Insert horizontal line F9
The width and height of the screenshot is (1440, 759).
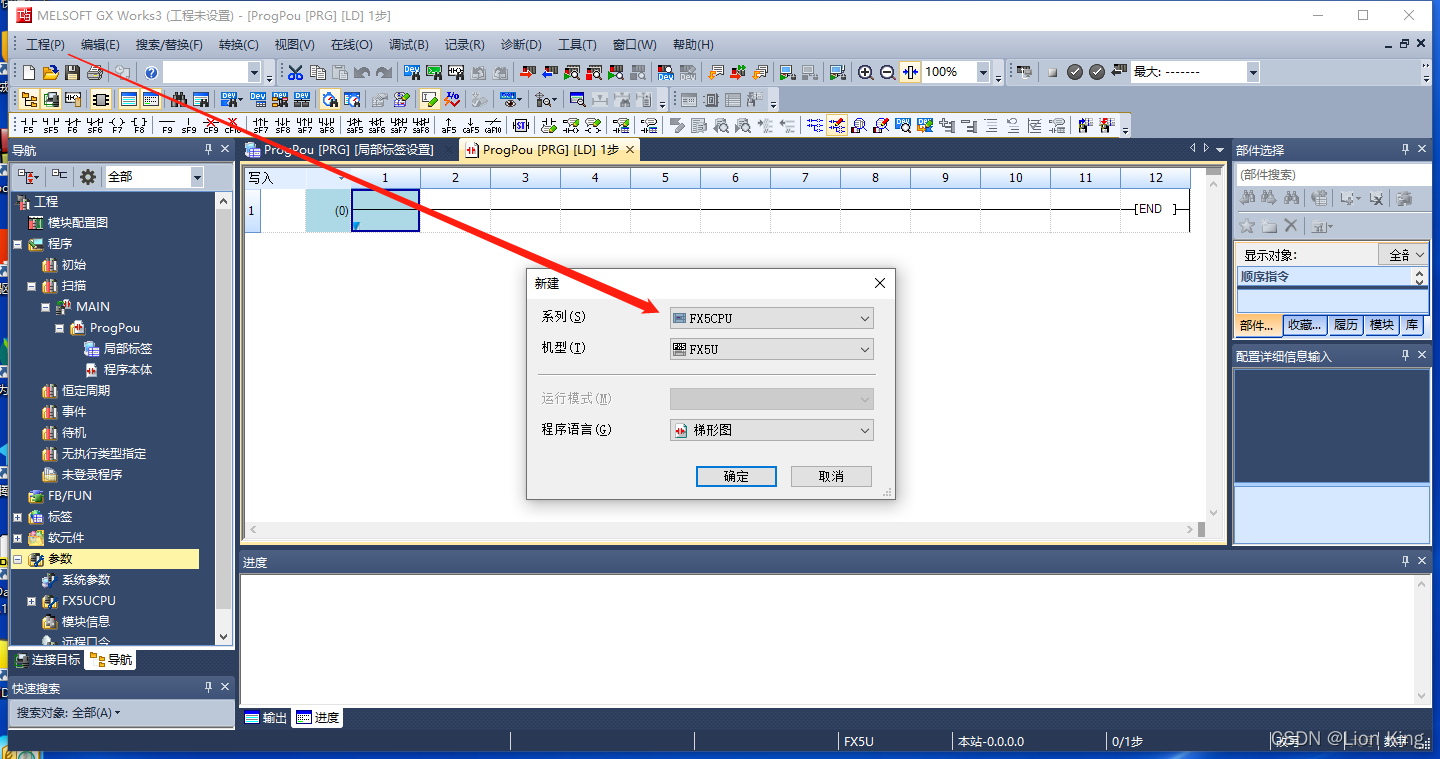[x=167, y=125]
